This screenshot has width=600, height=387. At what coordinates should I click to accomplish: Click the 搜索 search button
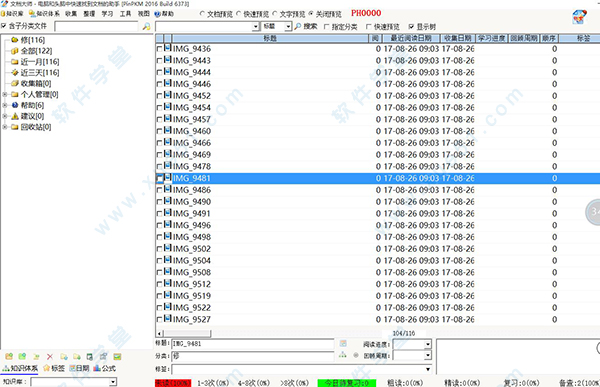pos(306,26)
